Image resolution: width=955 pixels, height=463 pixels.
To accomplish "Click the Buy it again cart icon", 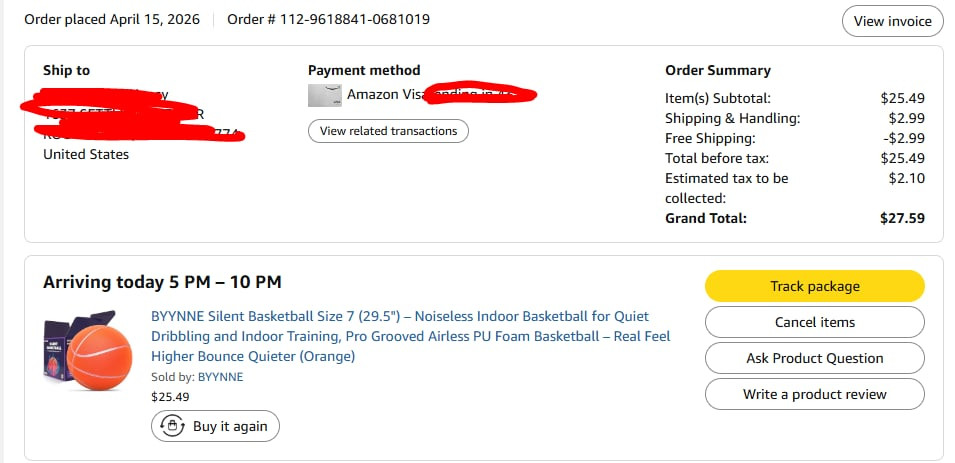I will point(174,426).
